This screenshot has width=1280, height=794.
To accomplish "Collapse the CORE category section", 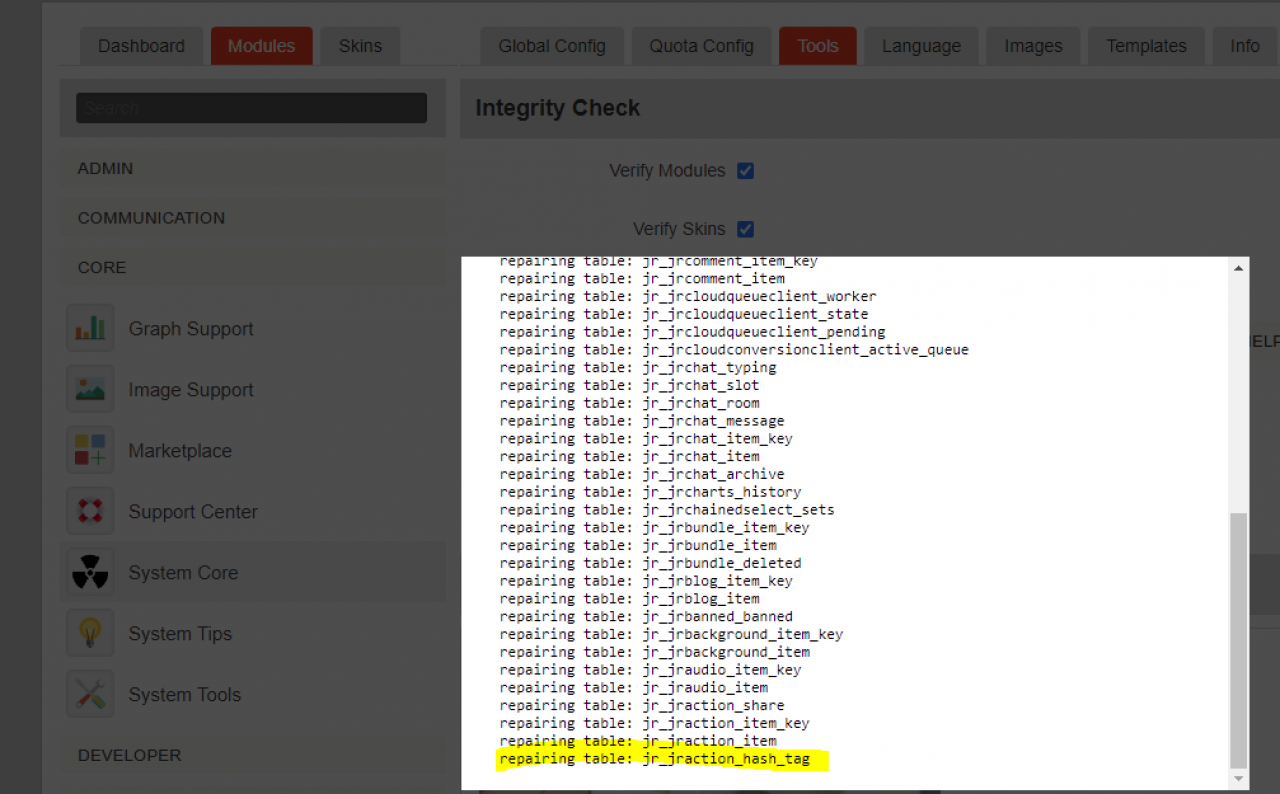I will [253, 267].
